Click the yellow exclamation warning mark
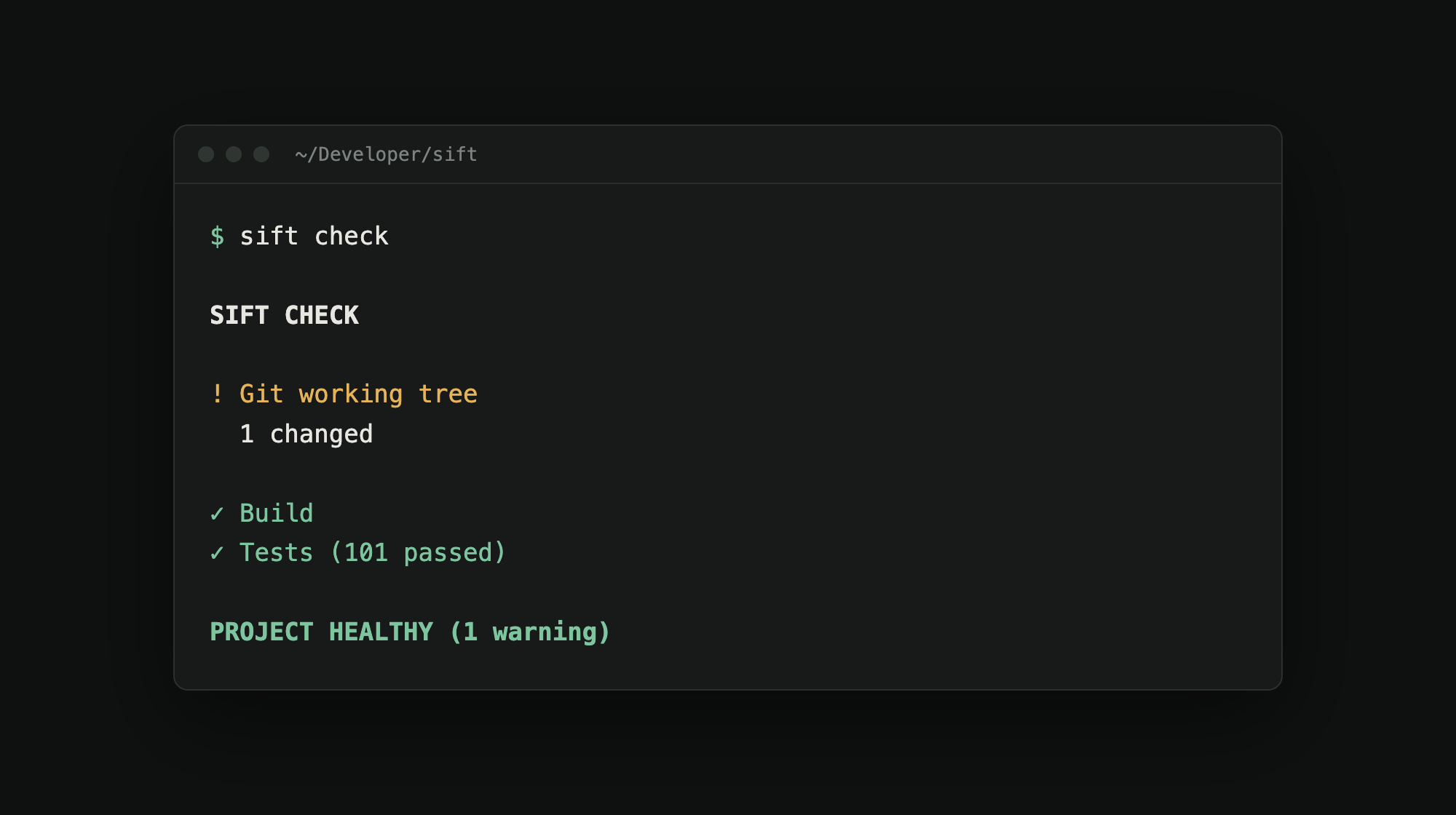 coord(217,394)
